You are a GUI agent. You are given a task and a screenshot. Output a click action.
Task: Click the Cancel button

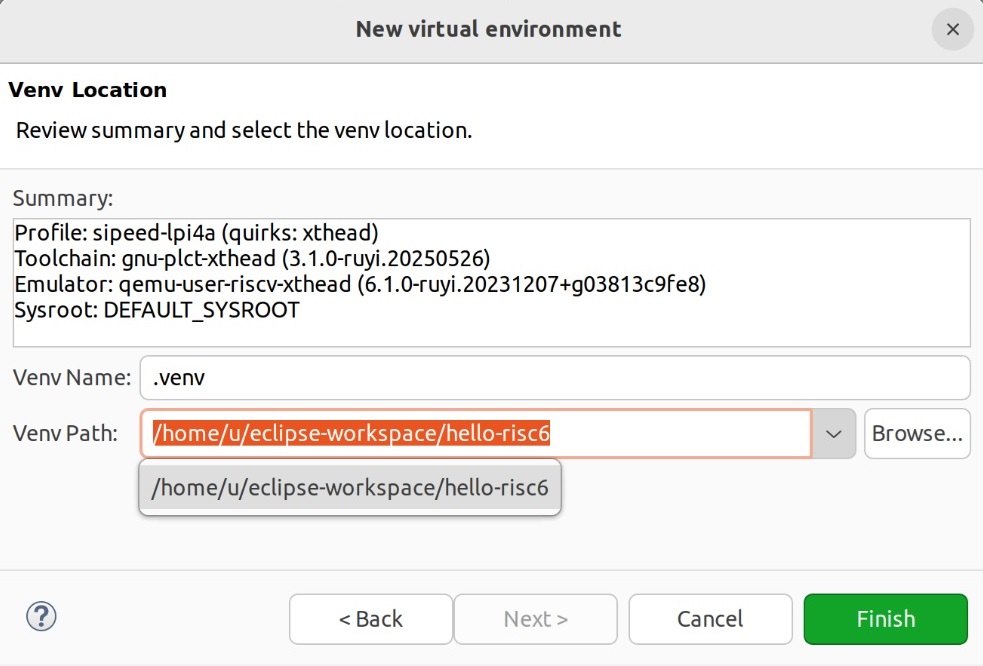(x=710, y=619)
